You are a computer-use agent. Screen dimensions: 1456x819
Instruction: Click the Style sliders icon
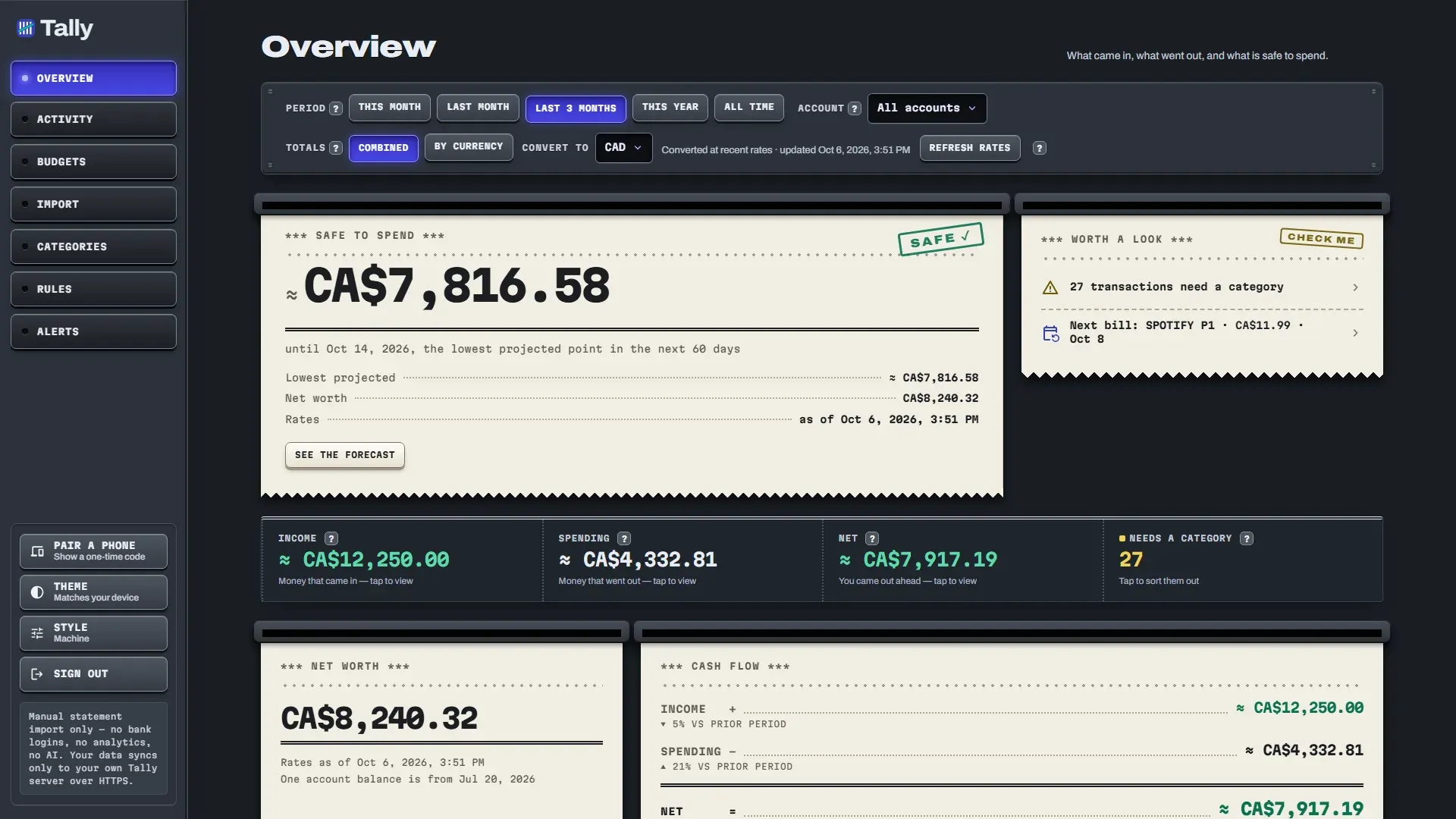37,633
